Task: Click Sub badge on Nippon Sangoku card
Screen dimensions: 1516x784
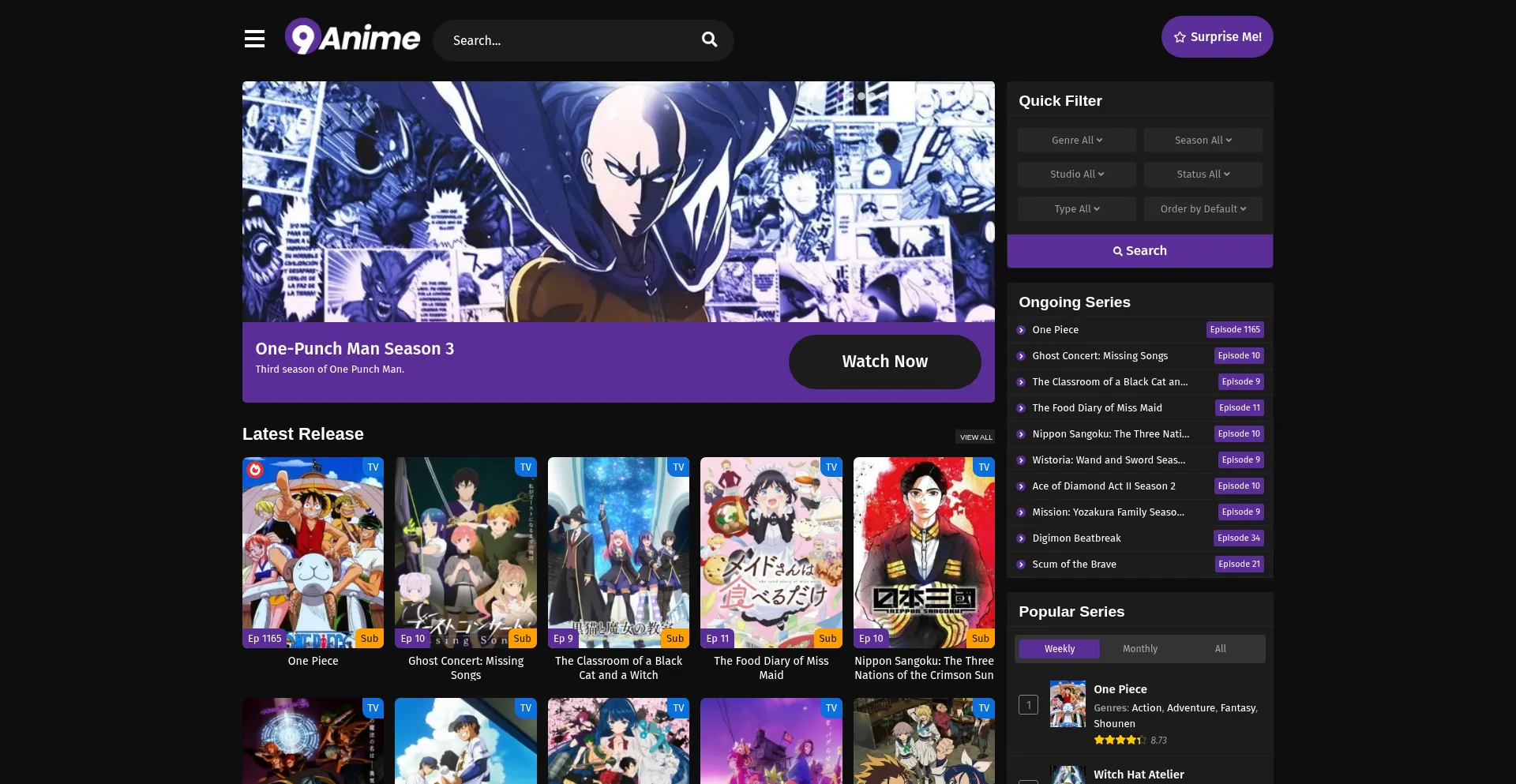Action: (x=981, y=638)
